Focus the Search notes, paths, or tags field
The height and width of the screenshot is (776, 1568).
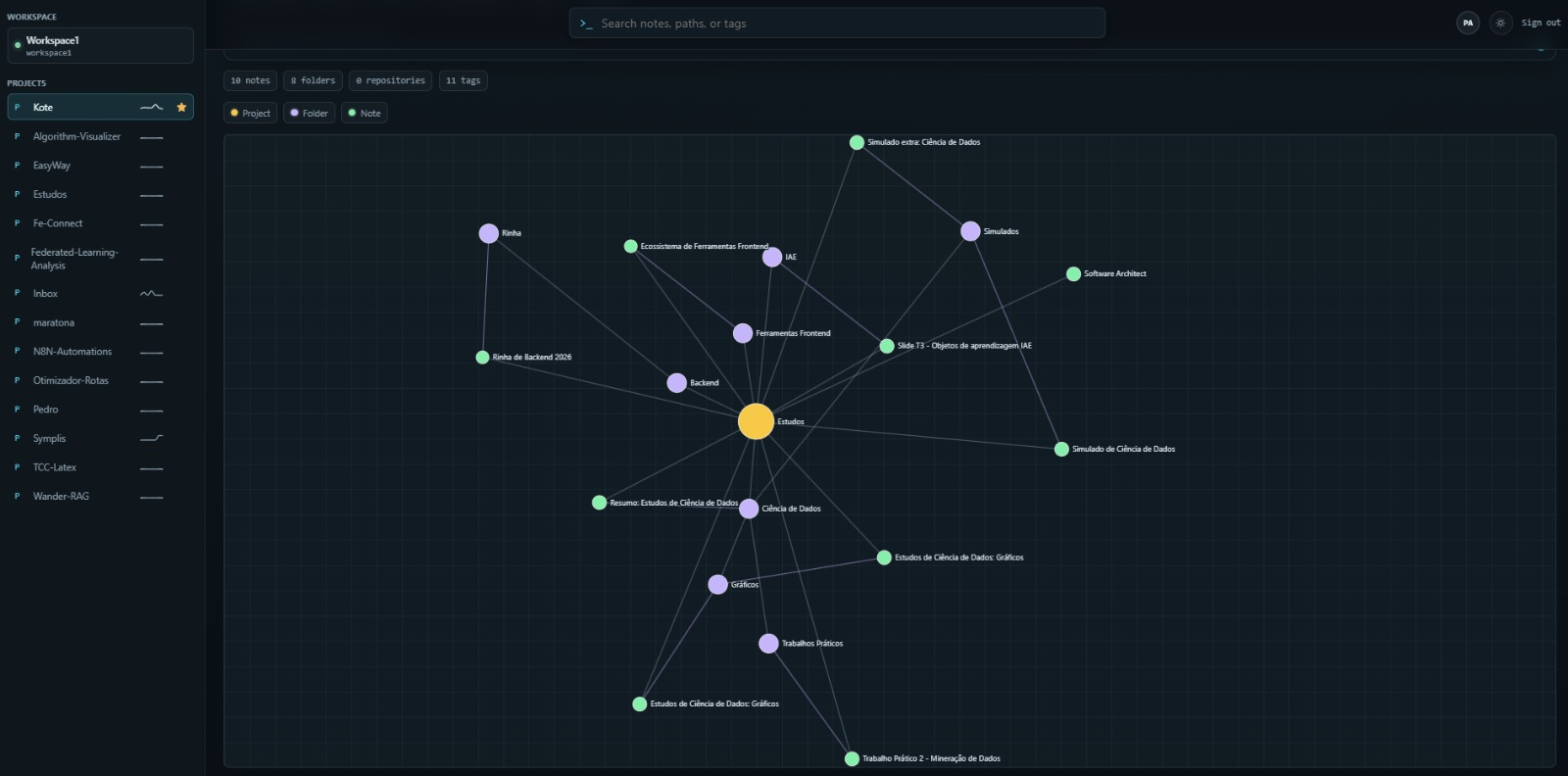[837, 24]
